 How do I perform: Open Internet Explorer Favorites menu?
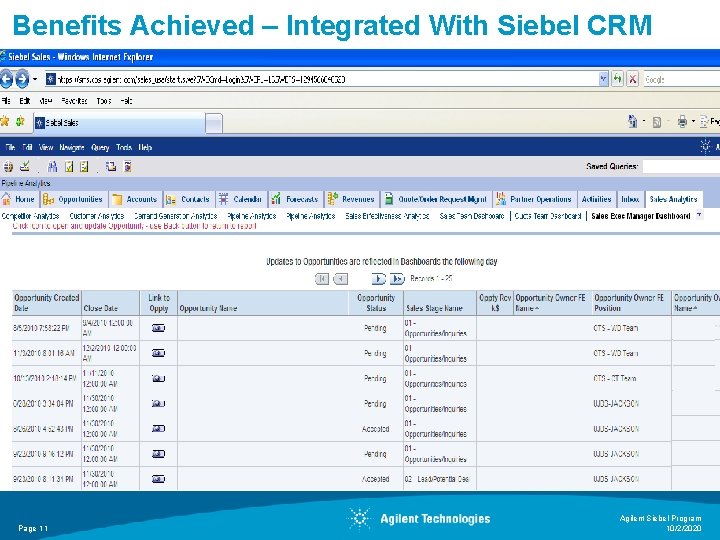pyautogui.click(x=74, y=101)
